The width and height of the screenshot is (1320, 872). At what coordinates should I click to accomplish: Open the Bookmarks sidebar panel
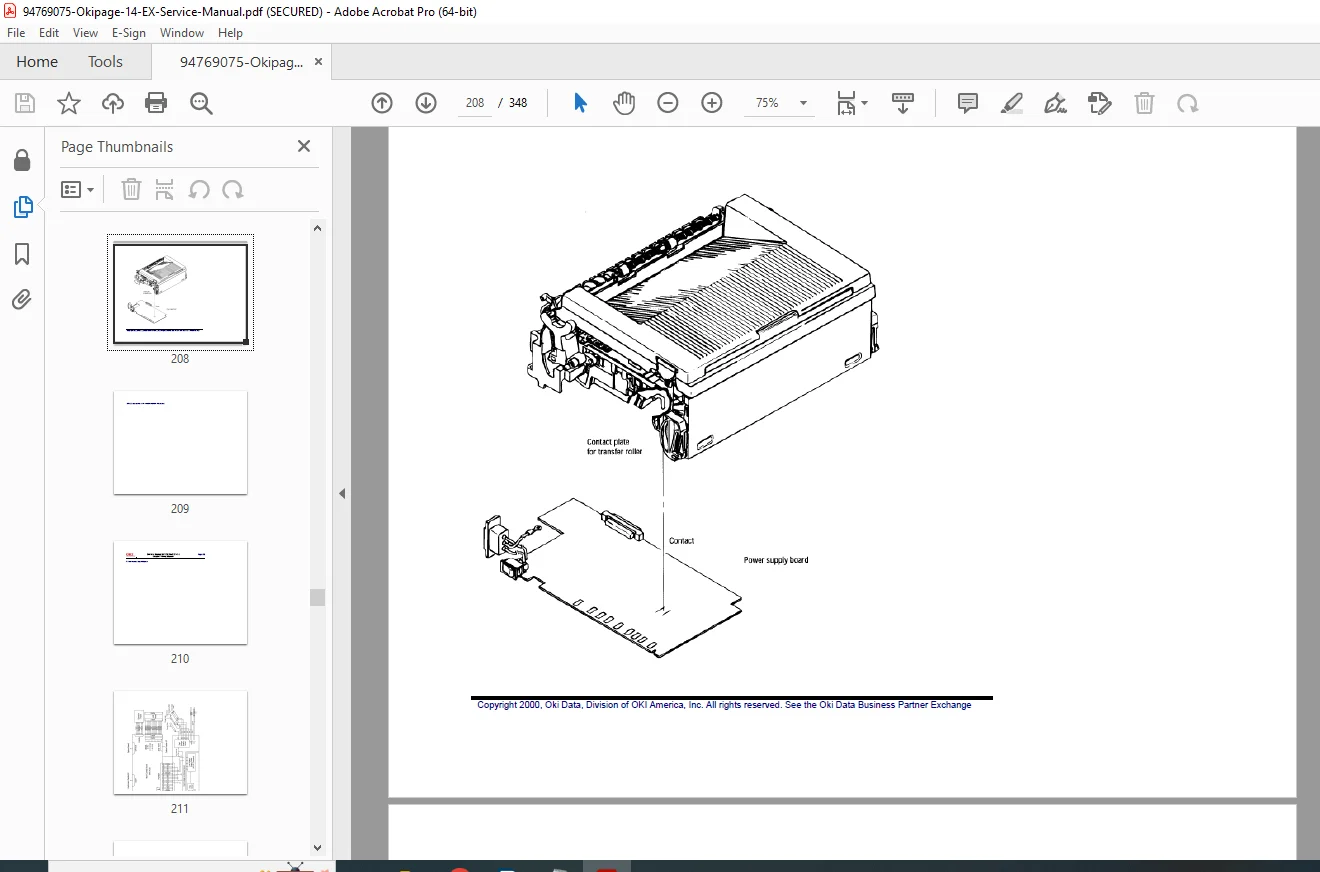coord(22,254)
